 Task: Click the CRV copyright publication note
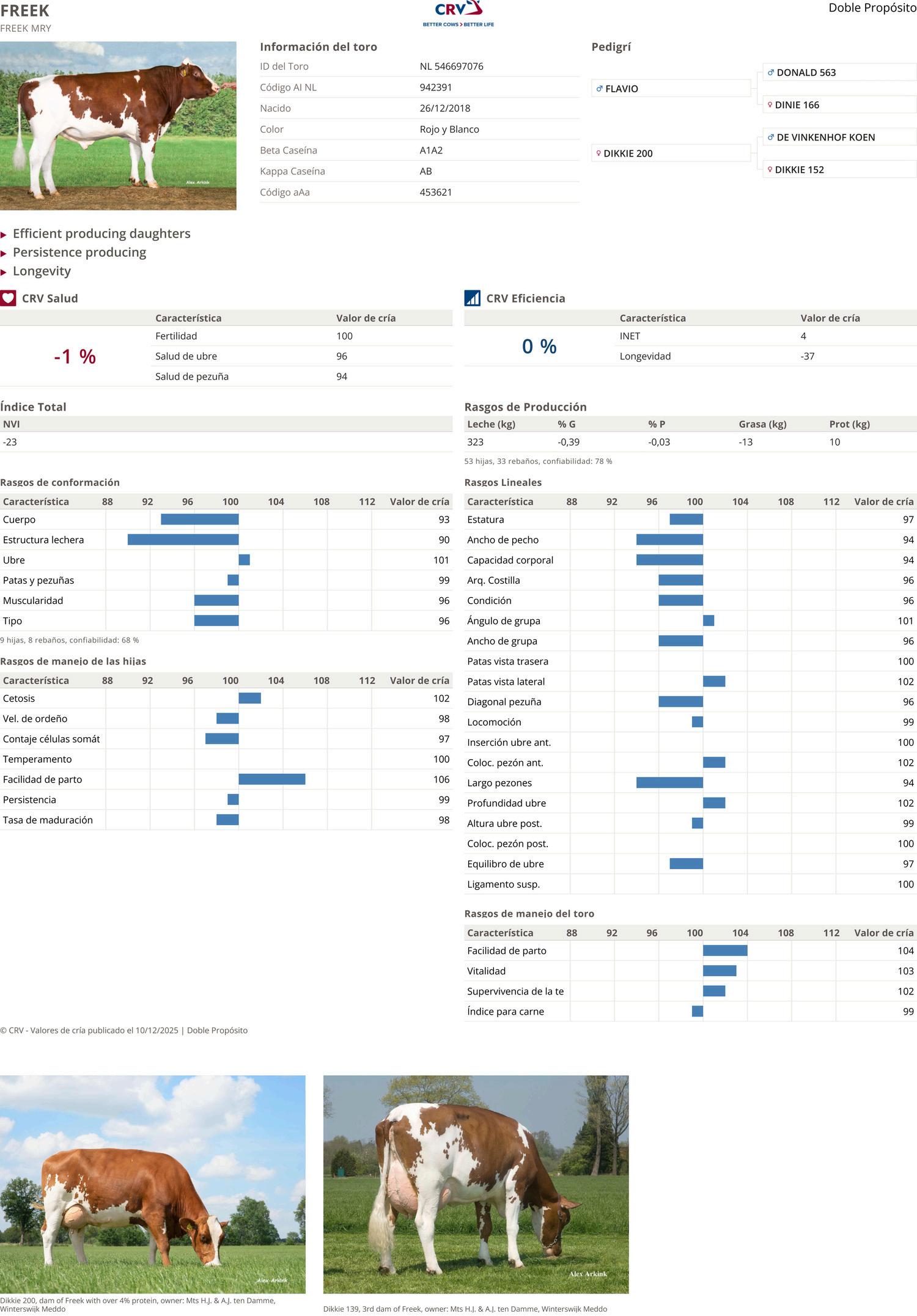tap(124, 1031)
